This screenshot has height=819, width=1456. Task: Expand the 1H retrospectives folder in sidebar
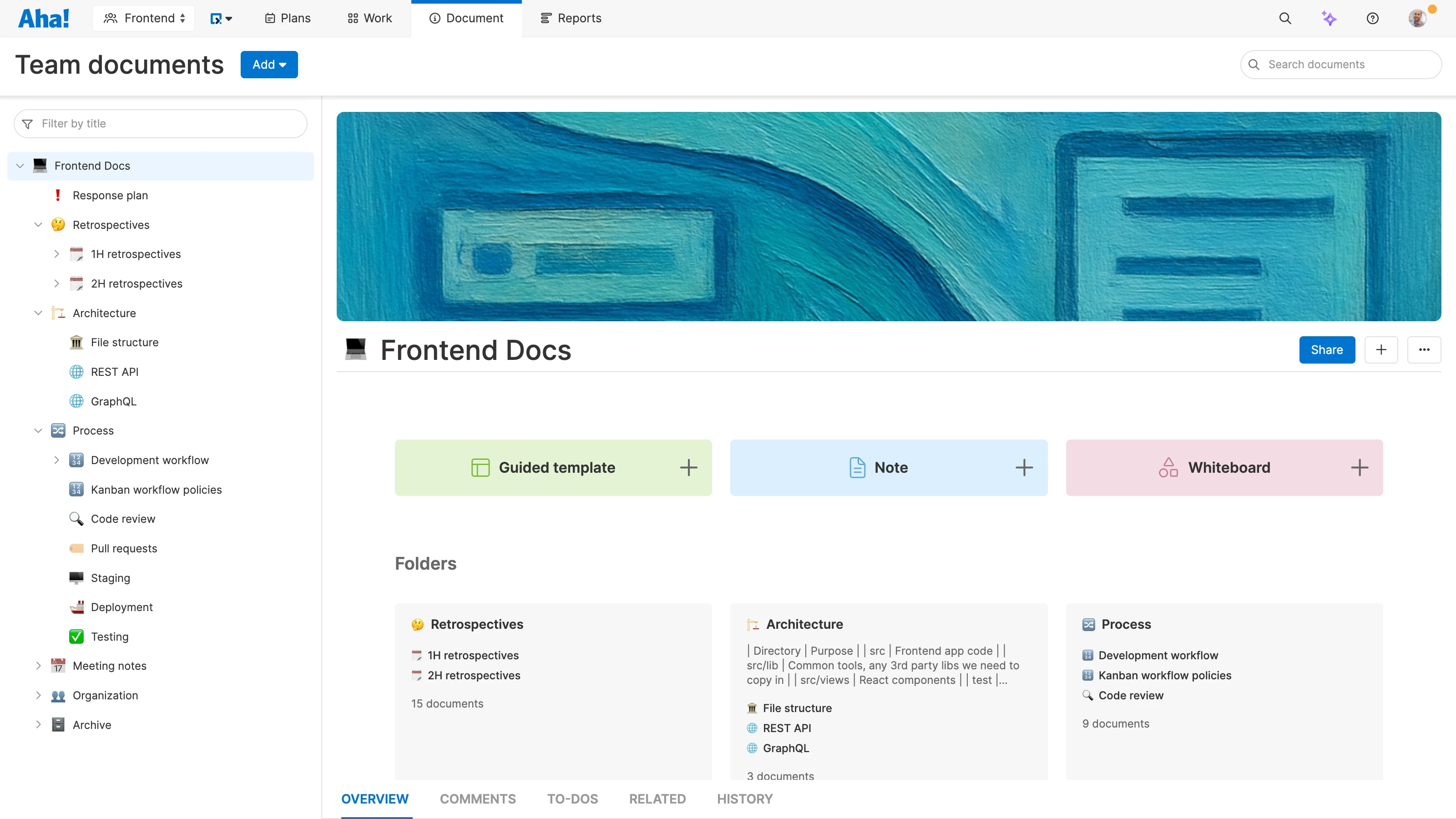[x=56, y=254]
